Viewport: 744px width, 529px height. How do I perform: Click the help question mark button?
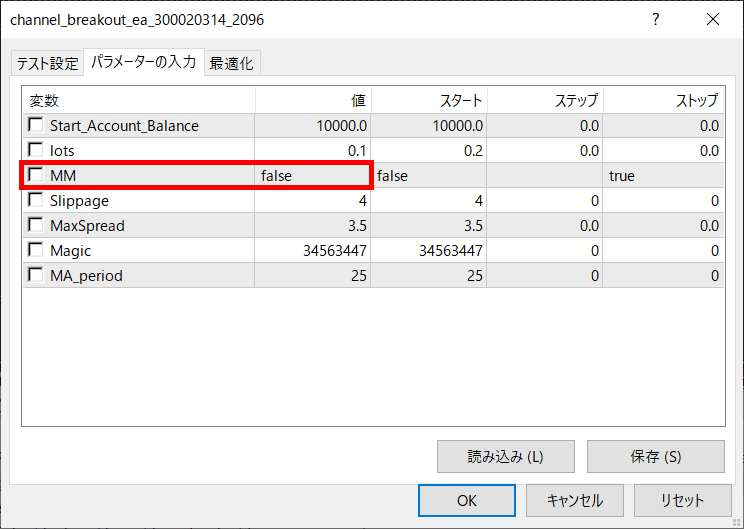(x=656, y=19)
